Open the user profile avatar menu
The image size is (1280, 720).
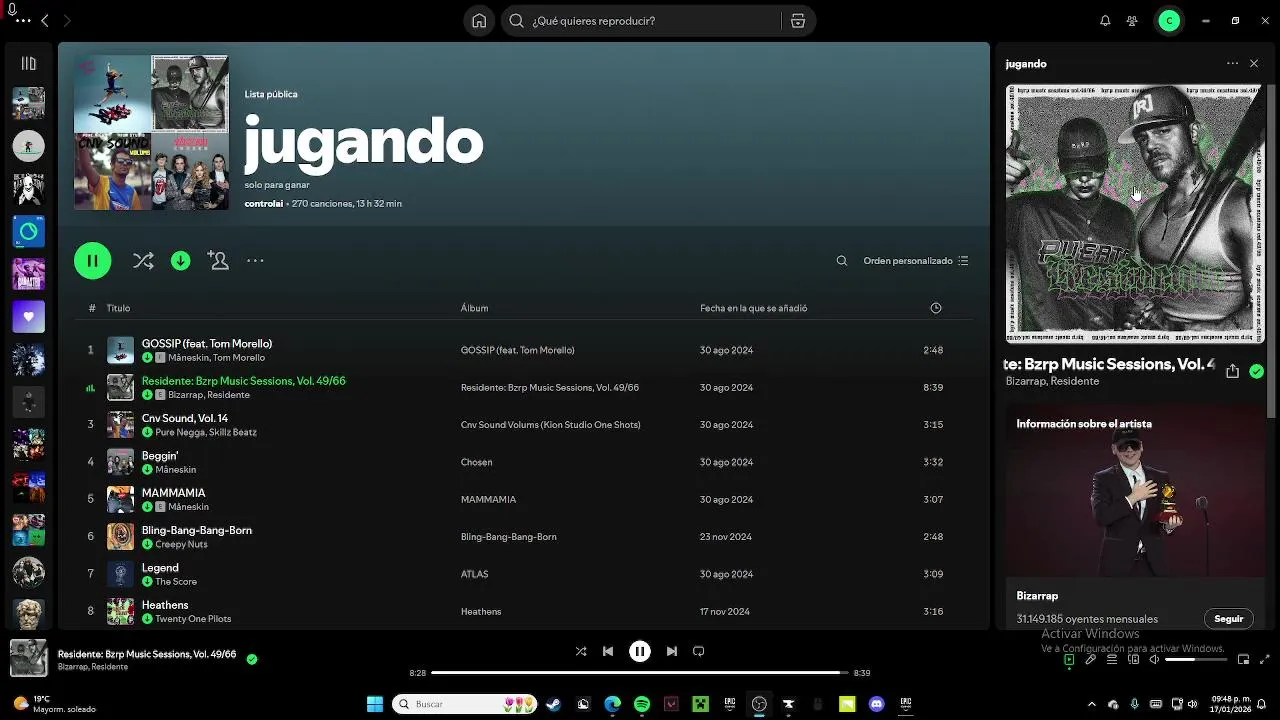pyautogui.click(x=1169, y=21)
